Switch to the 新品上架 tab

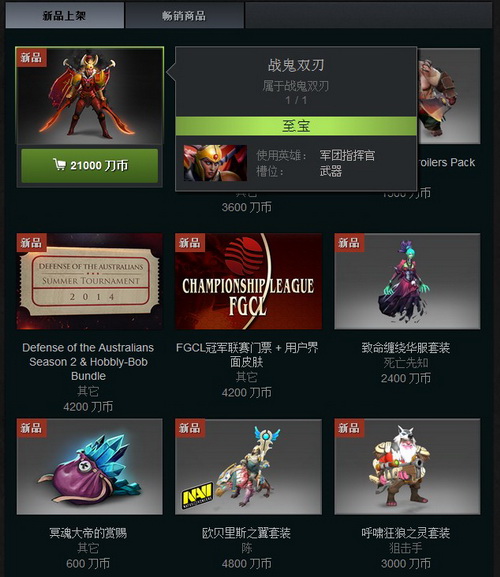click(x=64, y=15)
